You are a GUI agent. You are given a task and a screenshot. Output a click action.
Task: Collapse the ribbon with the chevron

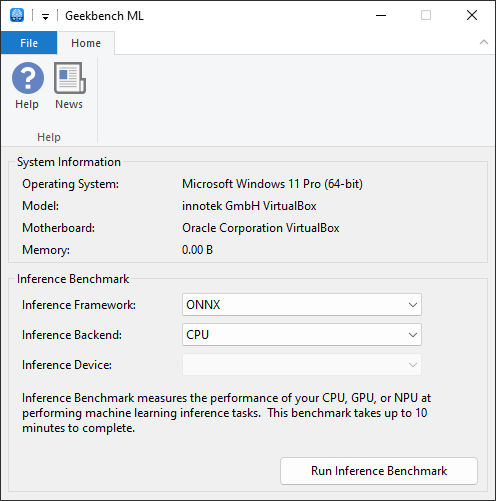(484, 42)
